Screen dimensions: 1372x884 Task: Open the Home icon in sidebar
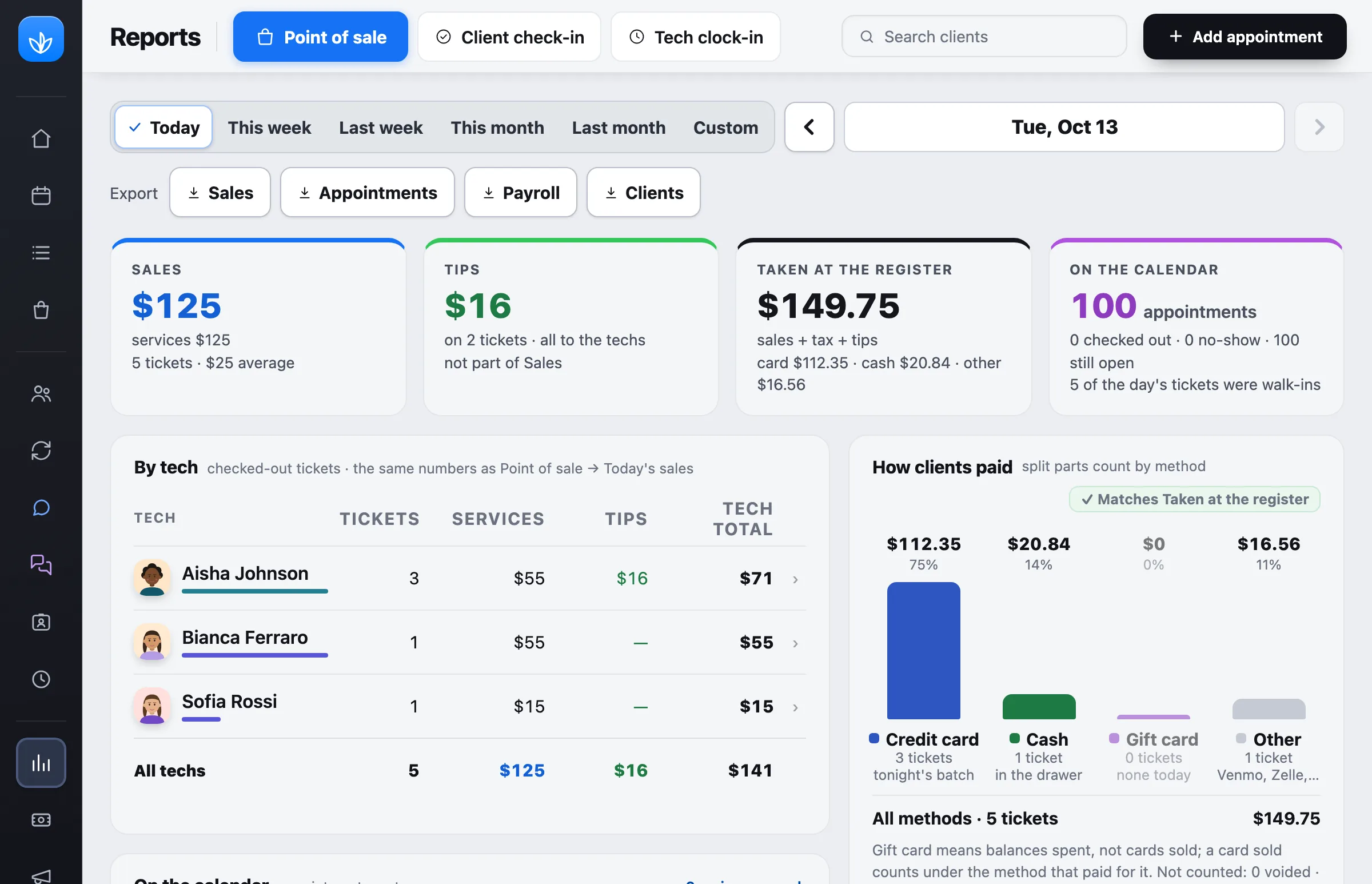[41, 138]
